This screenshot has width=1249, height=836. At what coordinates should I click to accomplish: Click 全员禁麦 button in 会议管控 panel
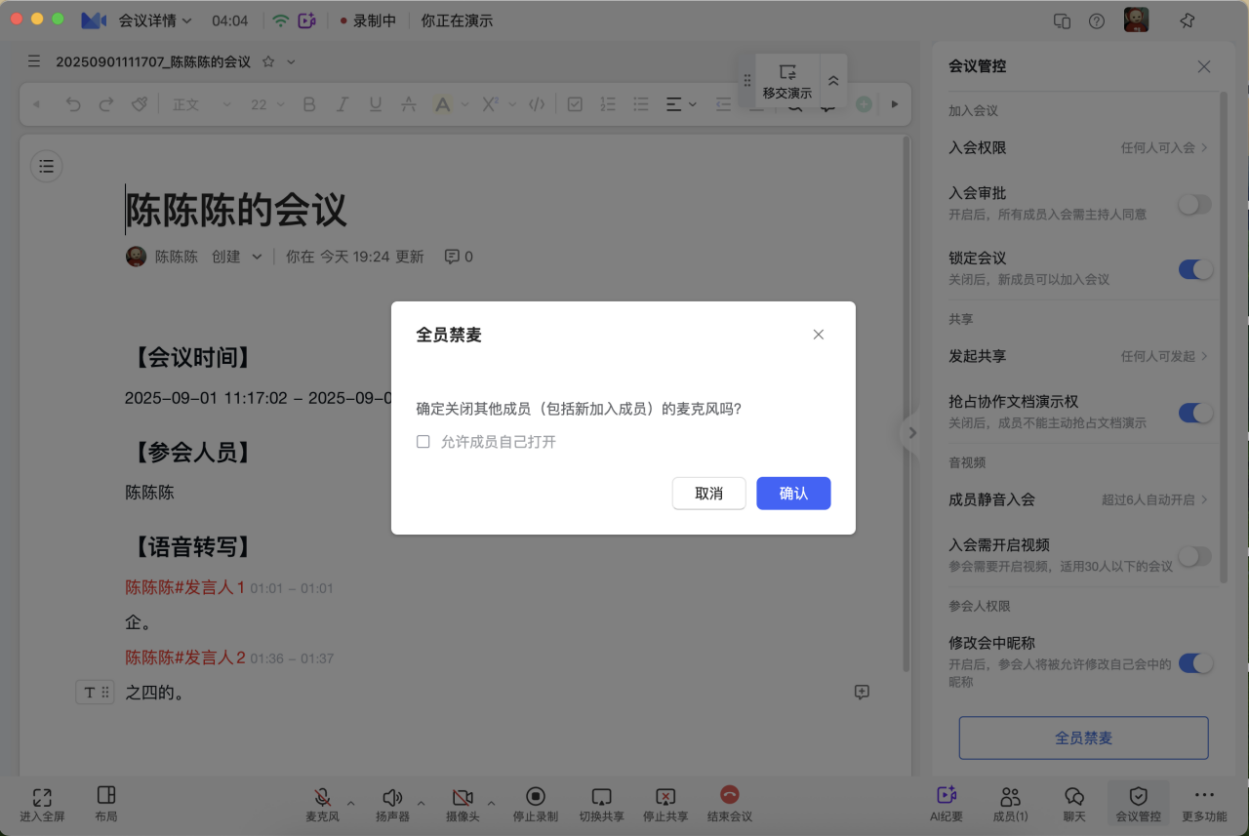coord(1083,738)
